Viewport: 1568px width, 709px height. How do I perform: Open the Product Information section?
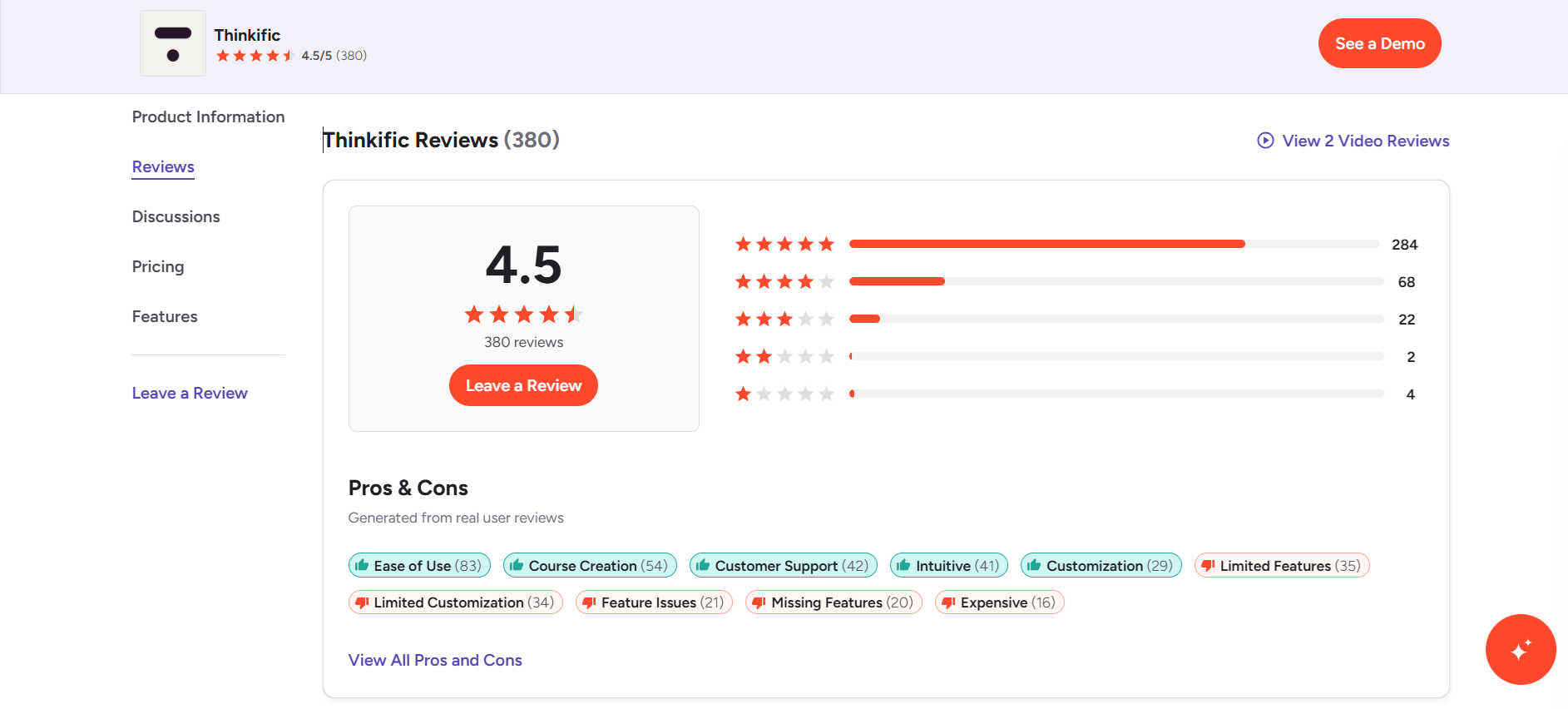point(208,117)
